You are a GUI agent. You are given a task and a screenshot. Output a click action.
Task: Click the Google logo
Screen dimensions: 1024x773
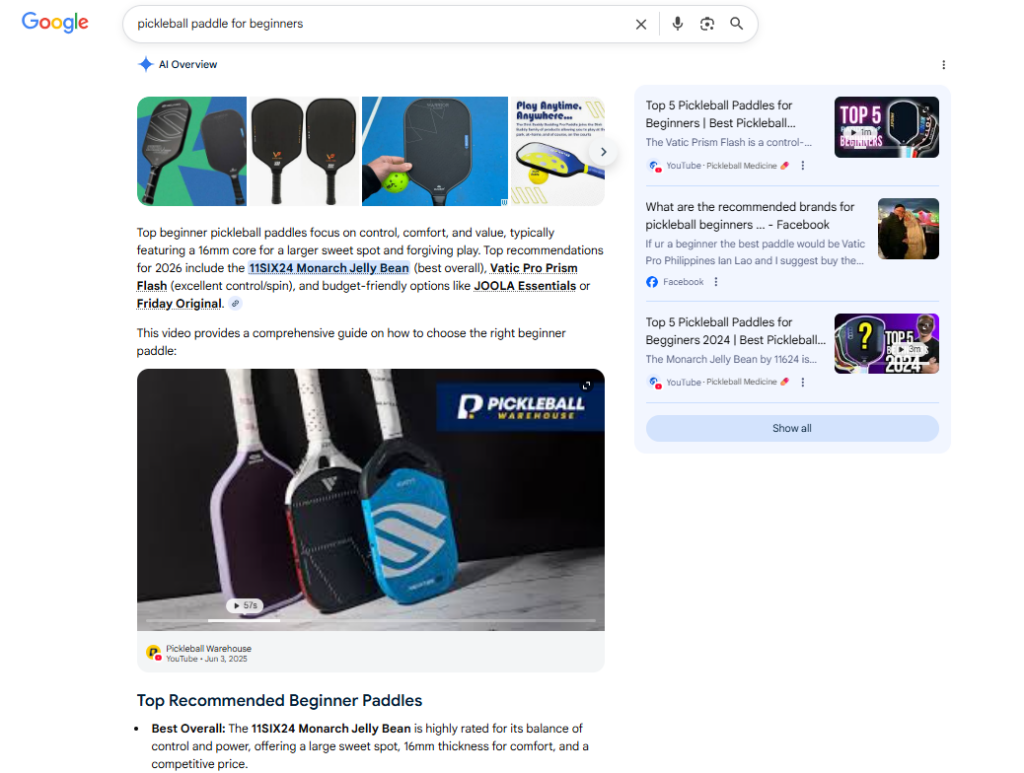point(55,23)
